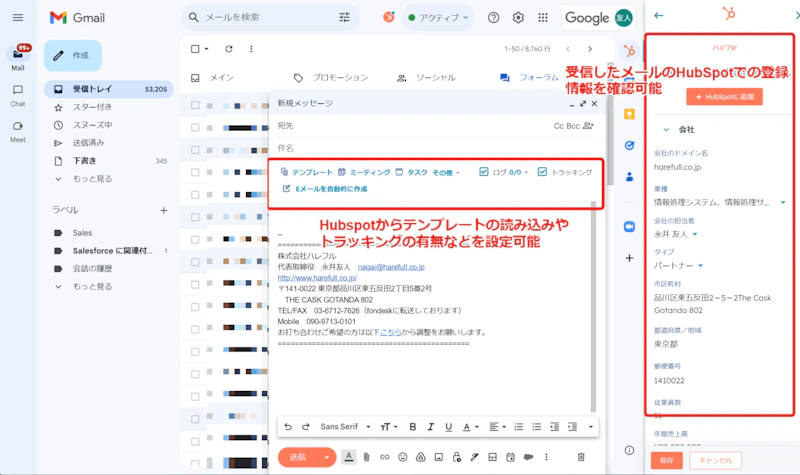The width and height of the screenshot is (800, 475).
Task: Toggle italic formatting
Action: pos(431,427)
